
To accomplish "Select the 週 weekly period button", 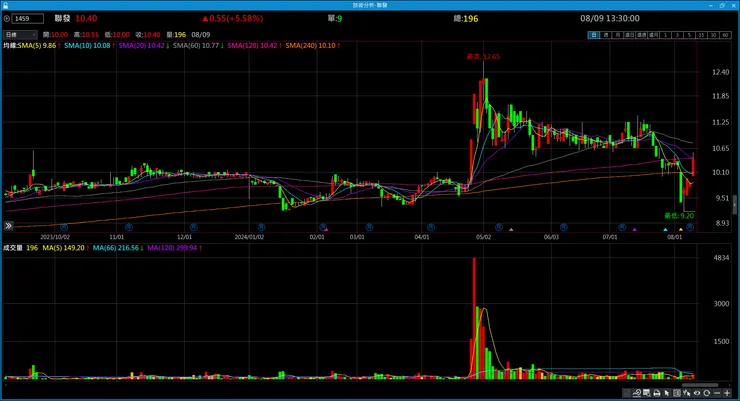I will pos(606,35).
